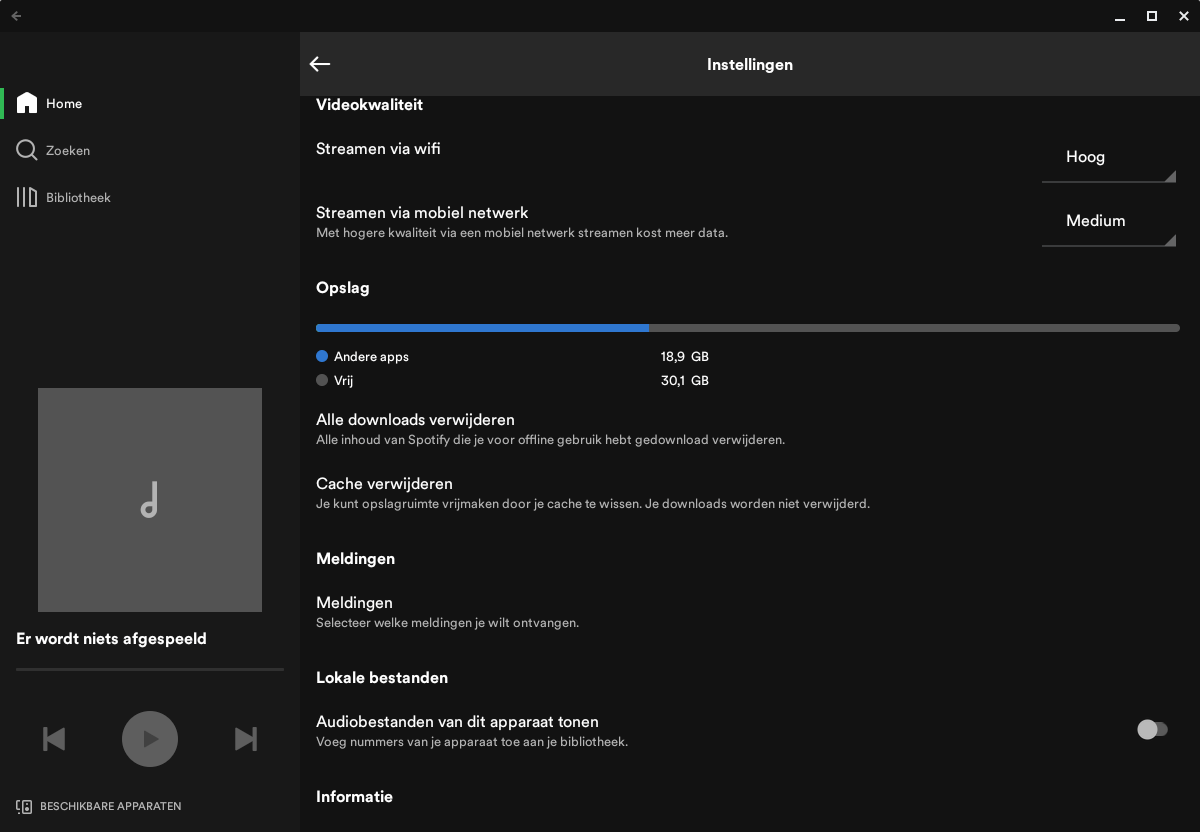The image size is (1200, 832).
Task: Click Er wordt niets afgespeeld text
Action: click(111, 639)
